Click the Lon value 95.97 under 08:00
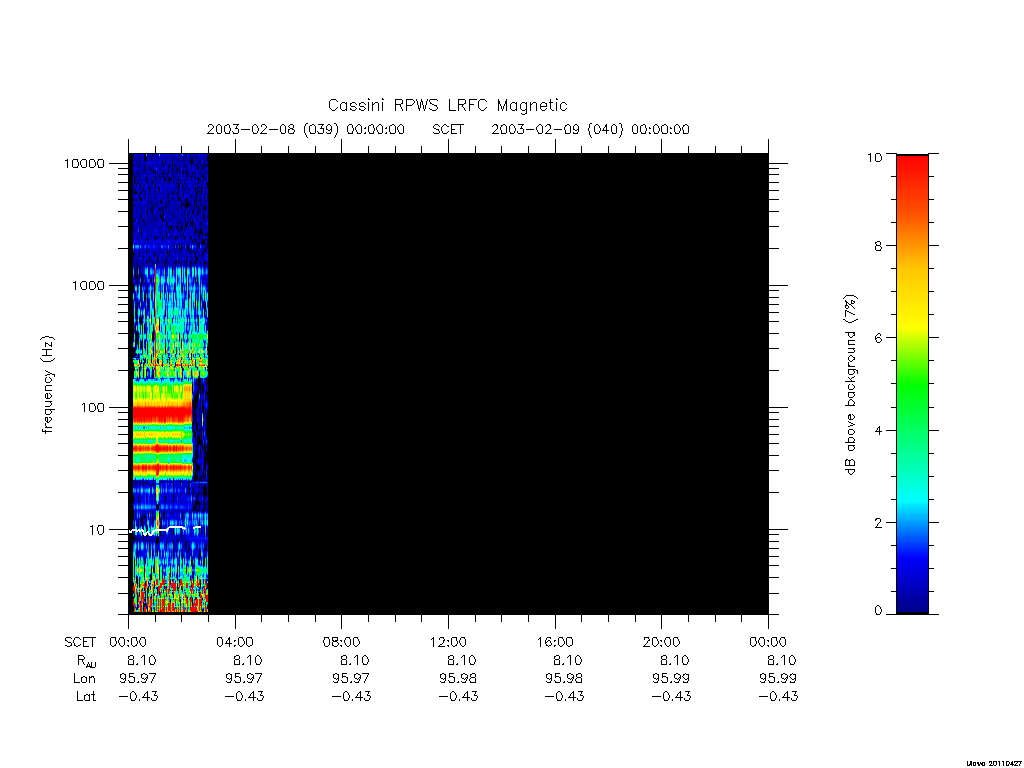This screenshot has width=1024, height=768. point(351,679)
